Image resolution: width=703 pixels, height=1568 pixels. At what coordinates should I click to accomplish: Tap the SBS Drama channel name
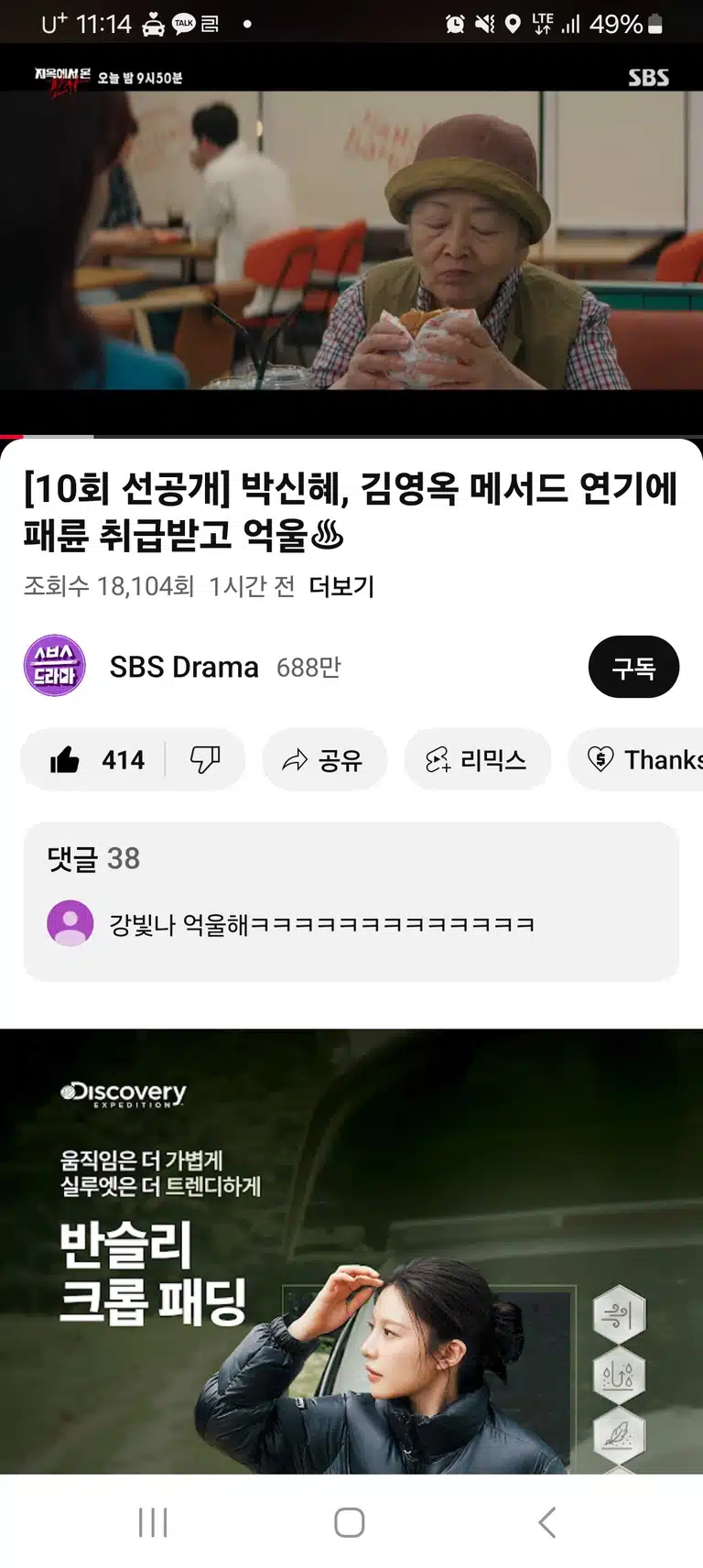[x=184, y=667]
